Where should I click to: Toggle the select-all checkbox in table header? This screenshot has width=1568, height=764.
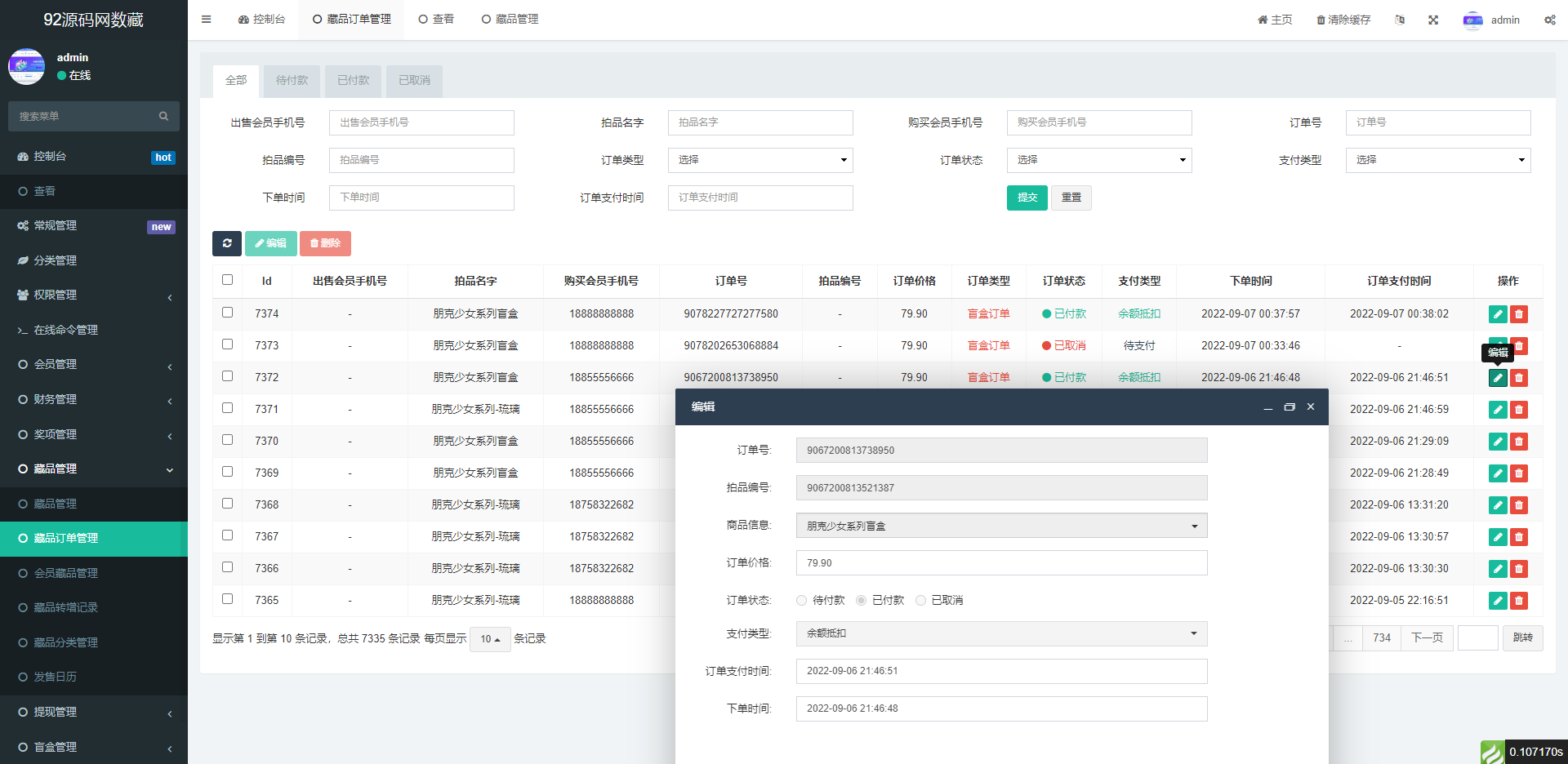click(x=228, y=280)
